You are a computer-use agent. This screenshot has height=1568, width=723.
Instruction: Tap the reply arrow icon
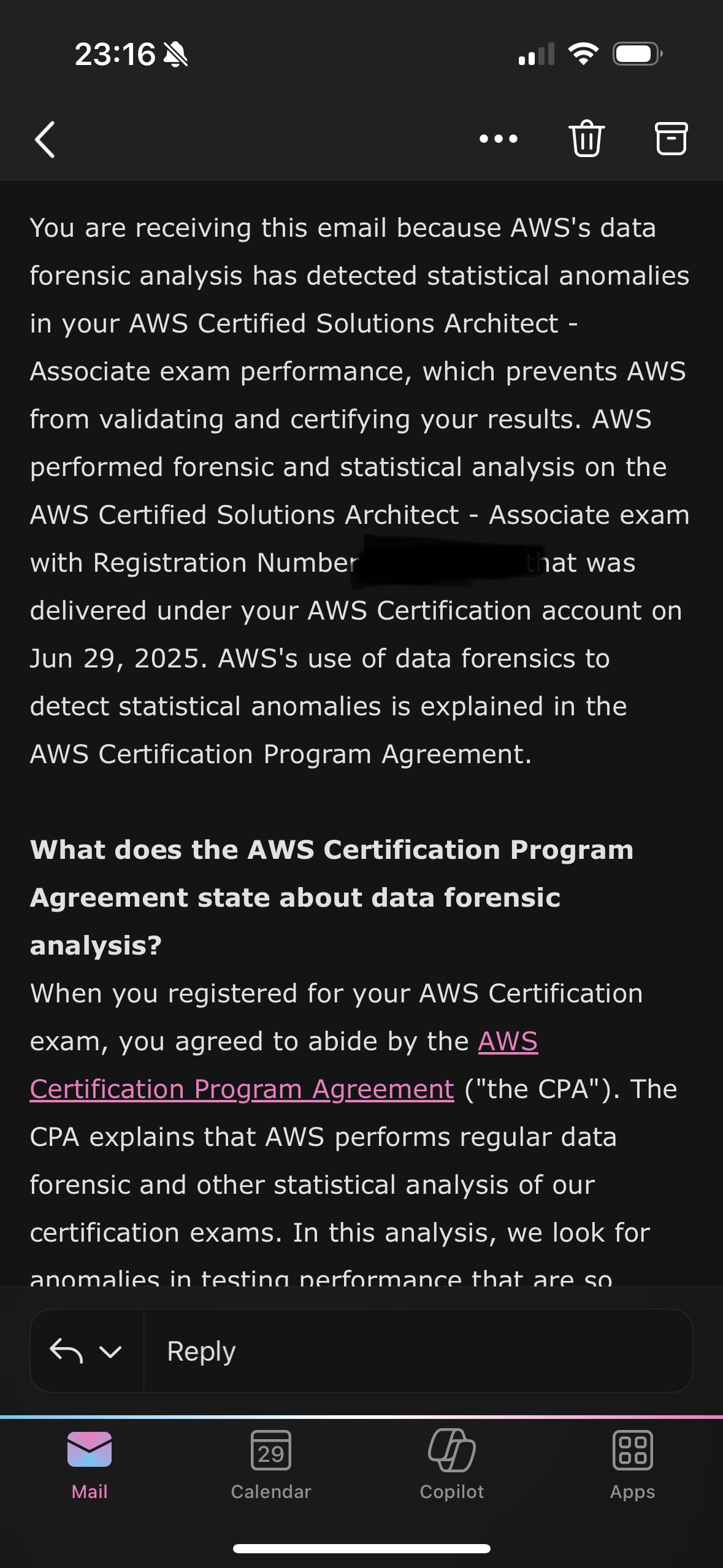66,1351
